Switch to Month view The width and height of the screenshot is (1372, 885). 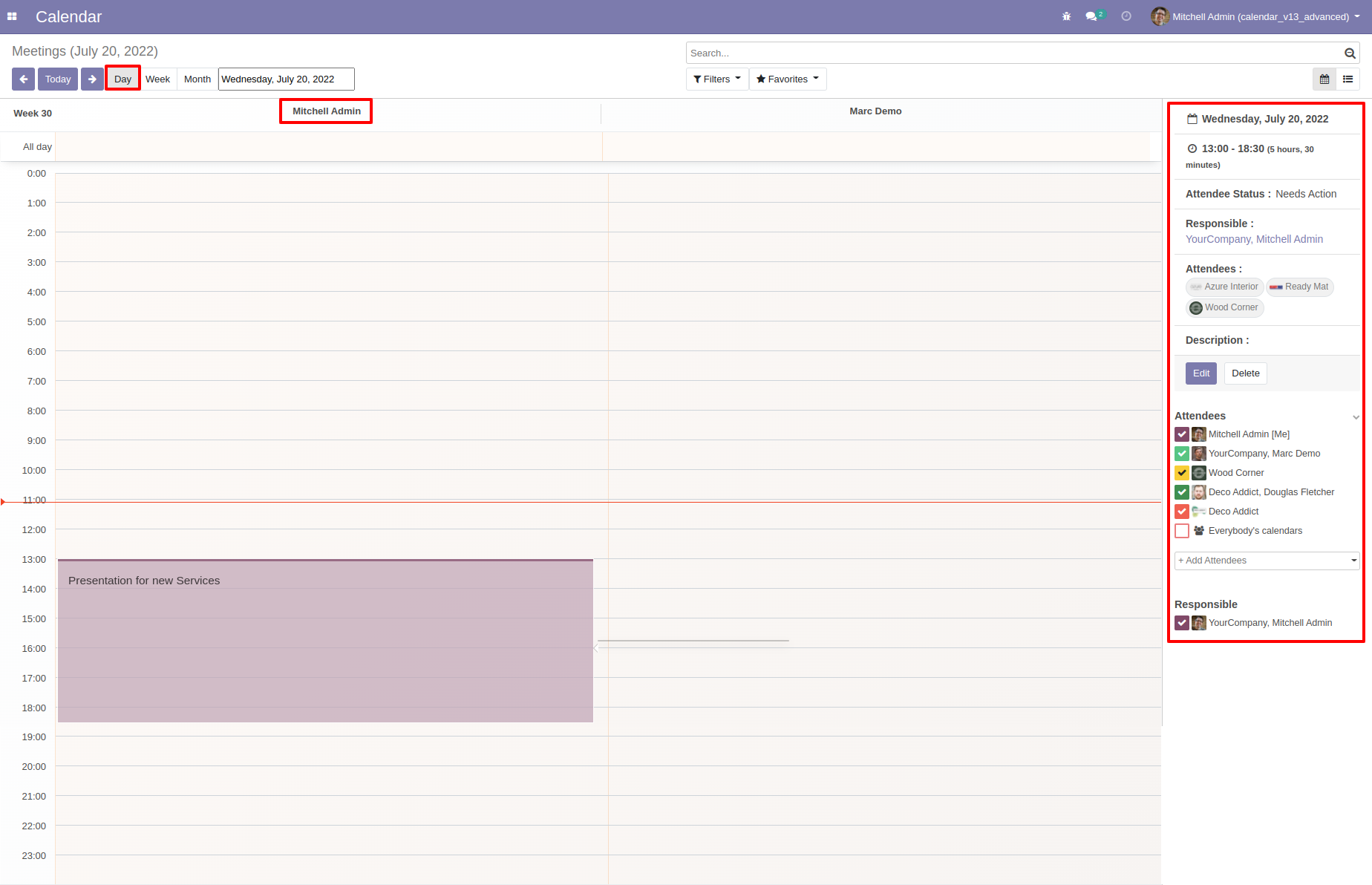(197, 79)
